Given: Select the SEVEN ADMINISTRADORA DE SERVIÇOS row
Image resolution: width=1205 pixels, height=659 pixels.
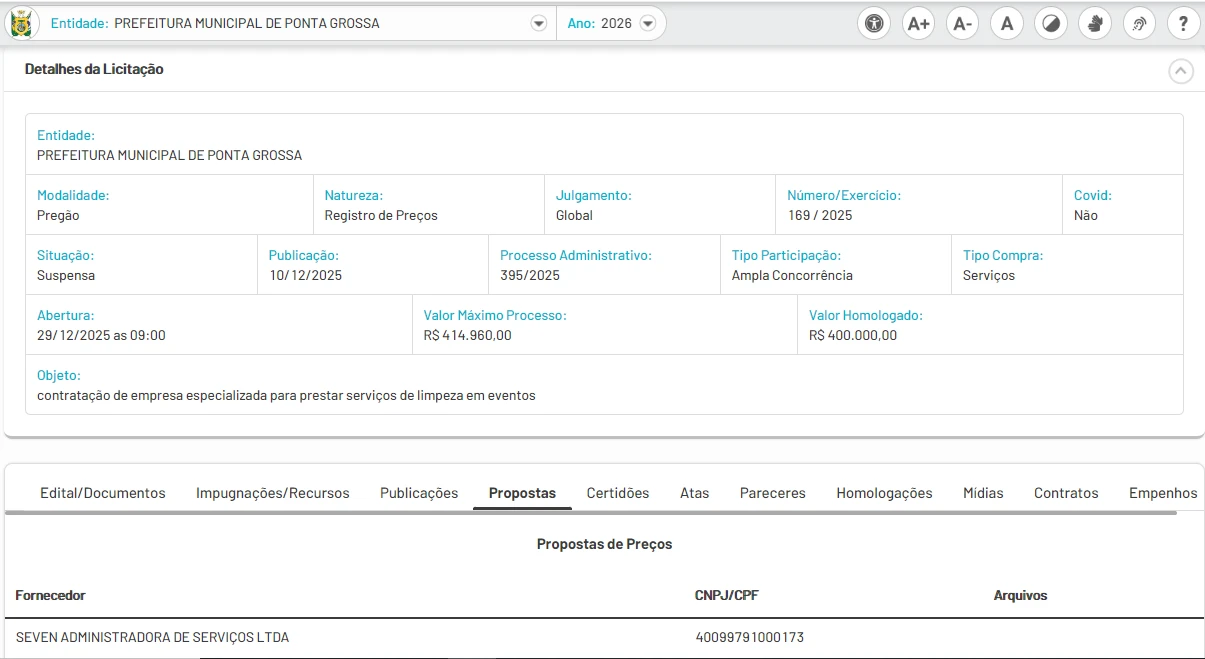Looking at the screenshot, I should [x=153, y=637].
